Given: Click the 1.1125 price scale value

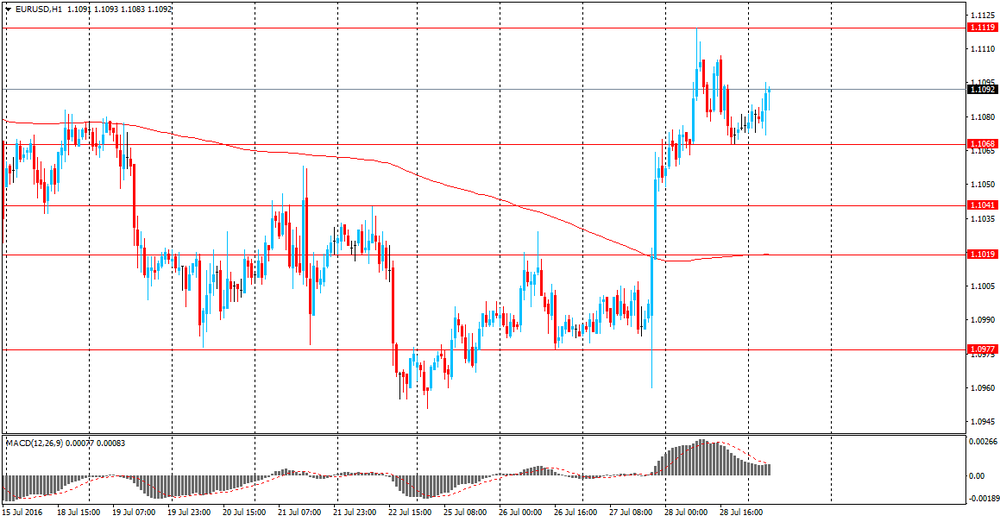Looking at the screenshot, I should (x=983, y=15).
